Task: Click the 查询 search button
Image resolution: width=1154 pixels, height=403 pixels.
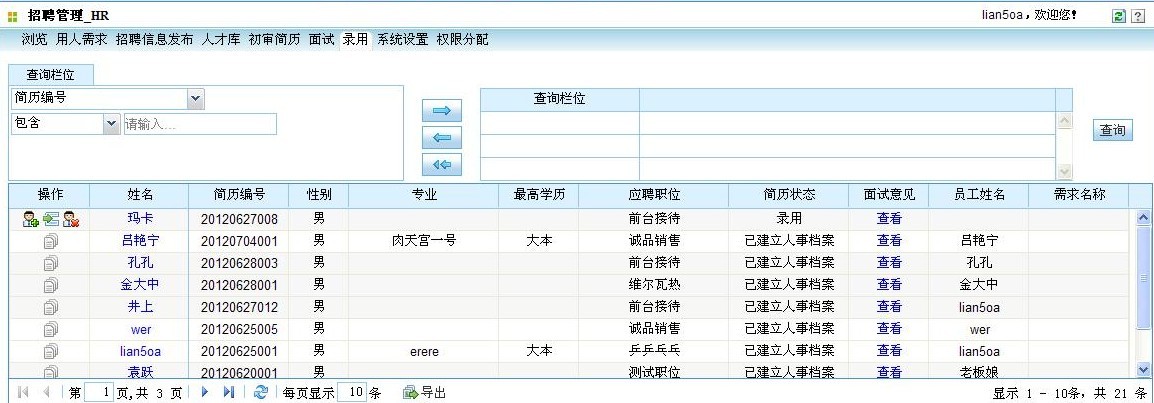Action: [x=1112, y=131]
